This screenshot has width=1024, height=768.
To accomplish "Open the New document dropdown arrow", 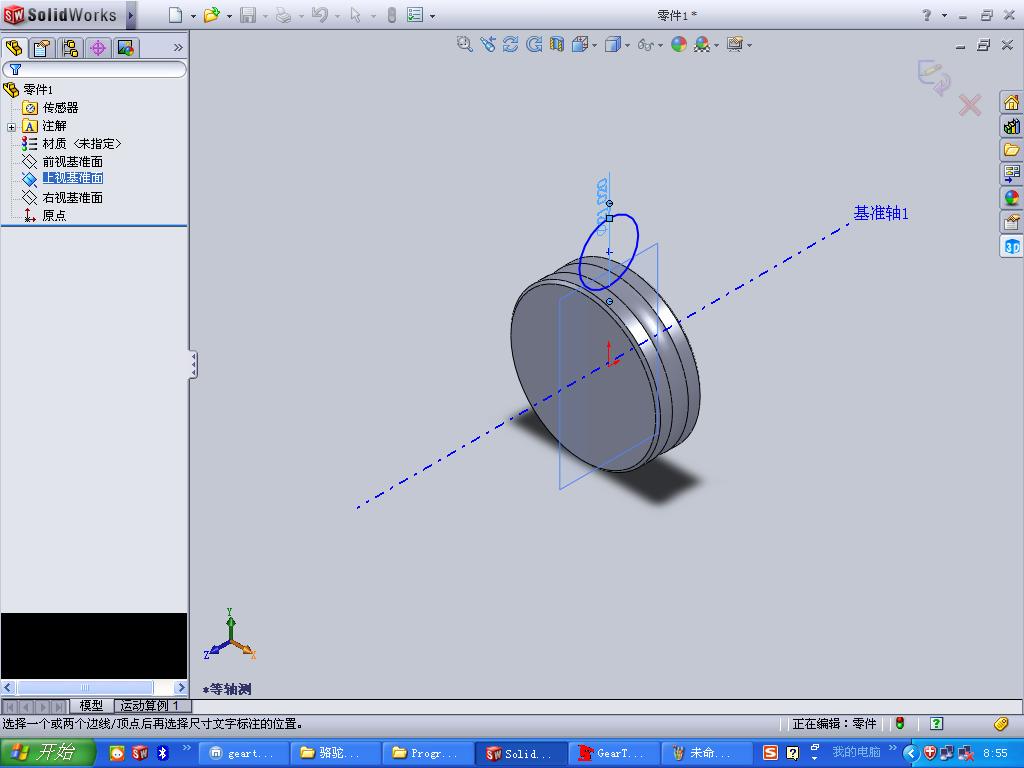I will 193,16.
